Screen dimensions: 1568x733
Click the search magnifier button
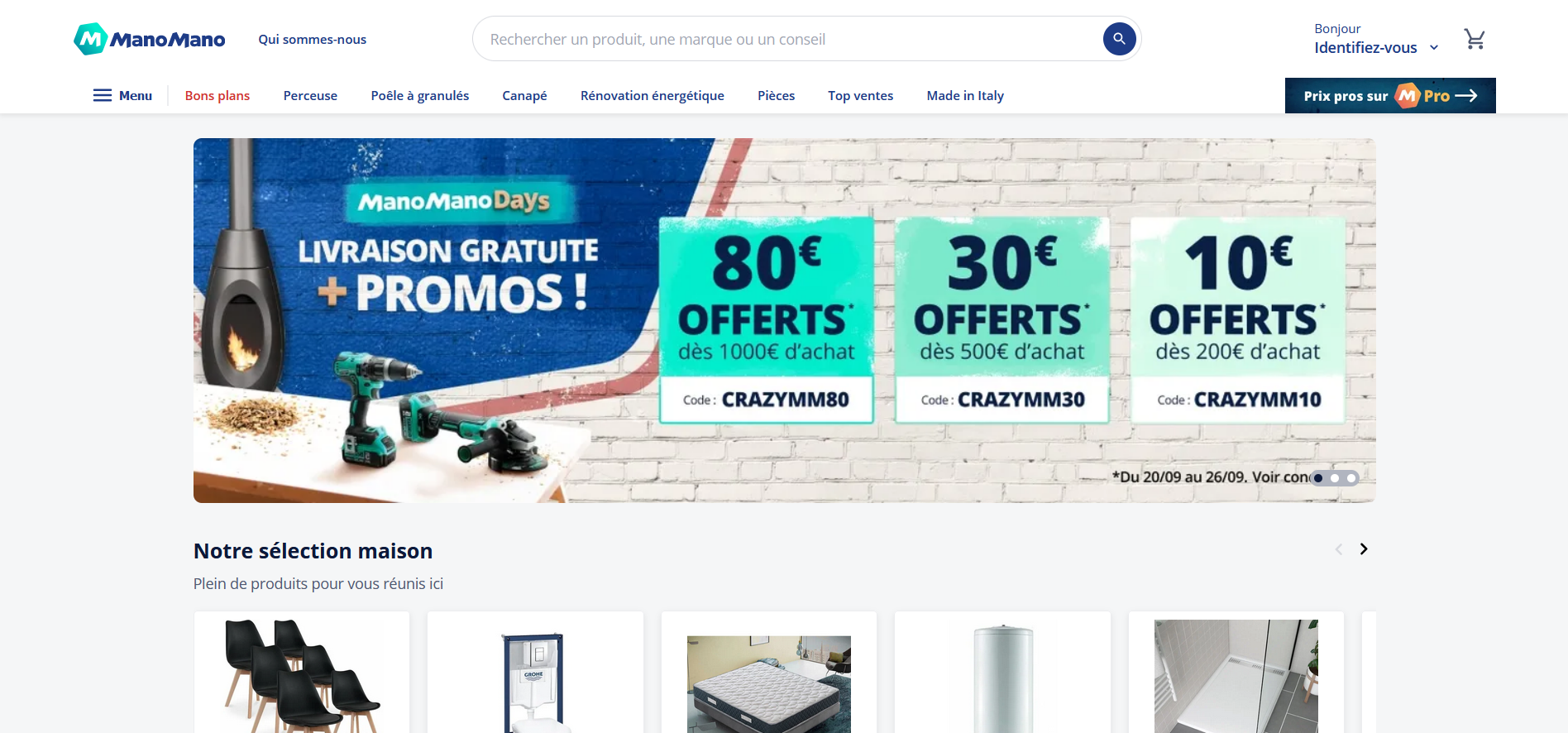coord(1119,39)
